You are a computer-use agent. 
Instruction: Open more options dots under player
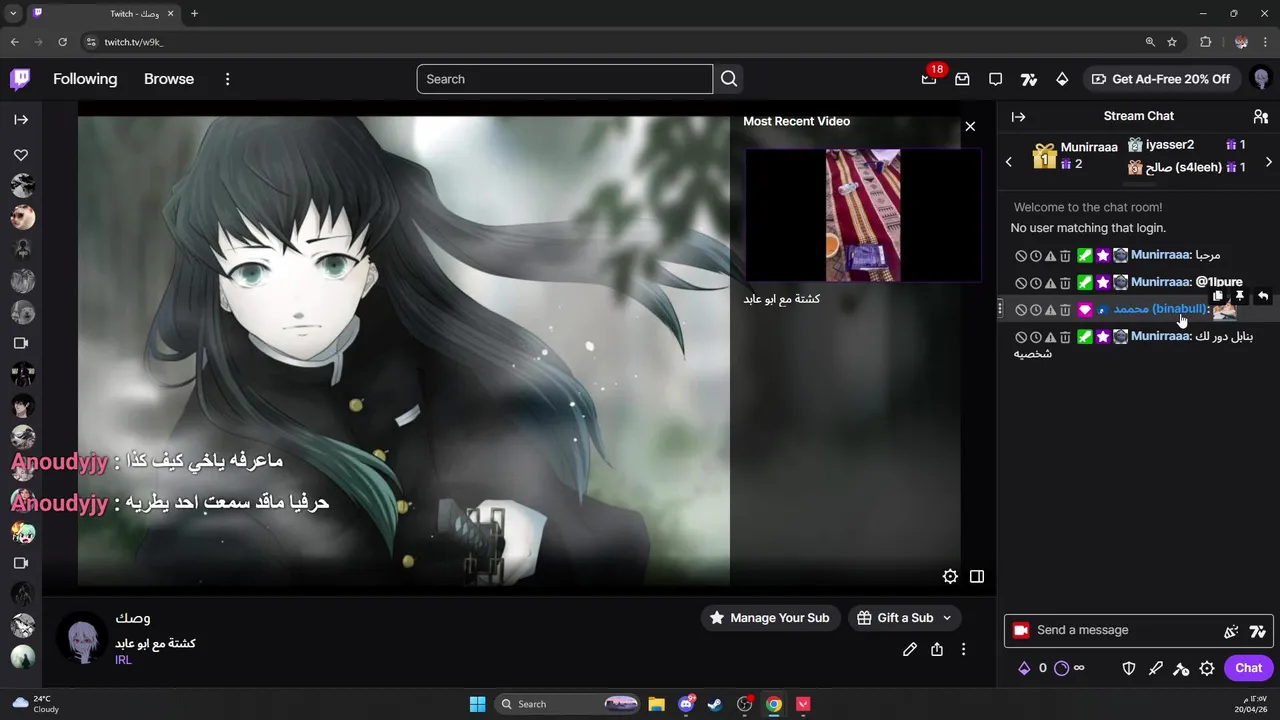[963, 649]
